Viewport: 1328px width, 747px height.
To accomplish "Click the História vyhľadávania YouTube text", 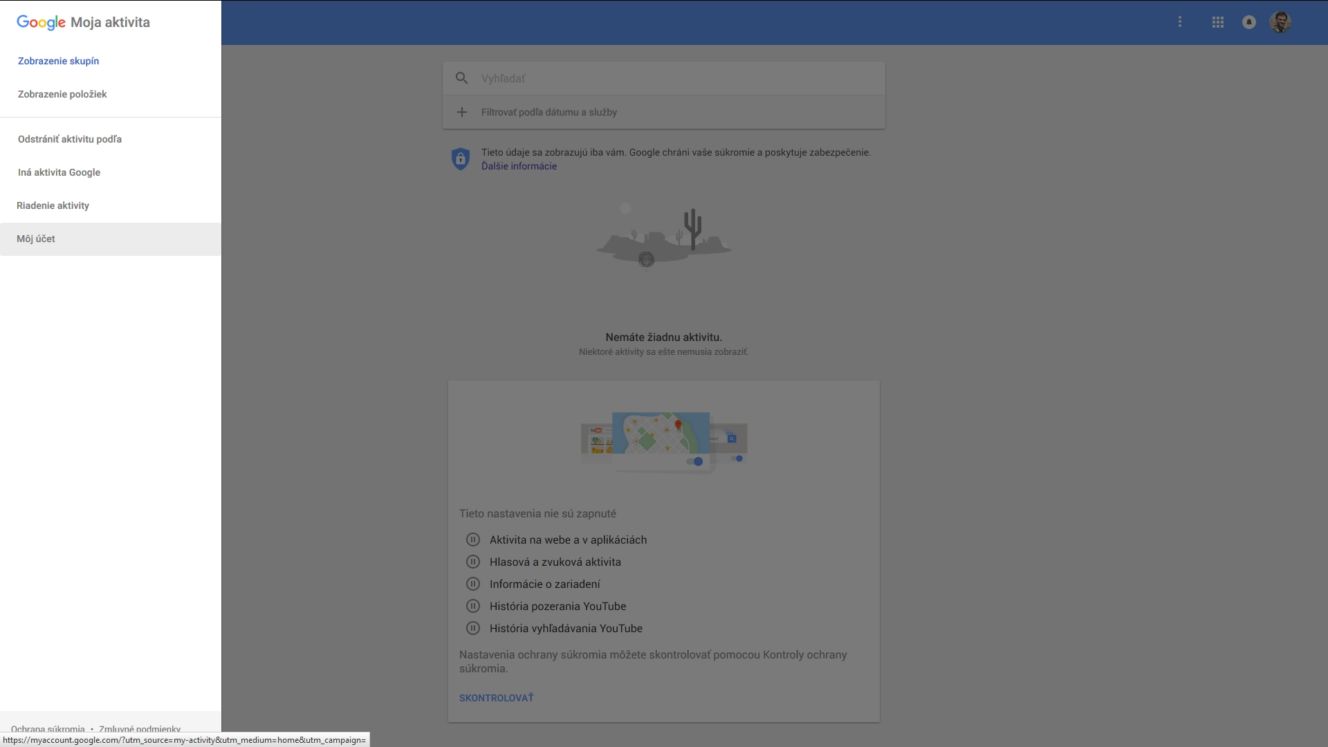I will pyautogui.click(x=566, y=628).
